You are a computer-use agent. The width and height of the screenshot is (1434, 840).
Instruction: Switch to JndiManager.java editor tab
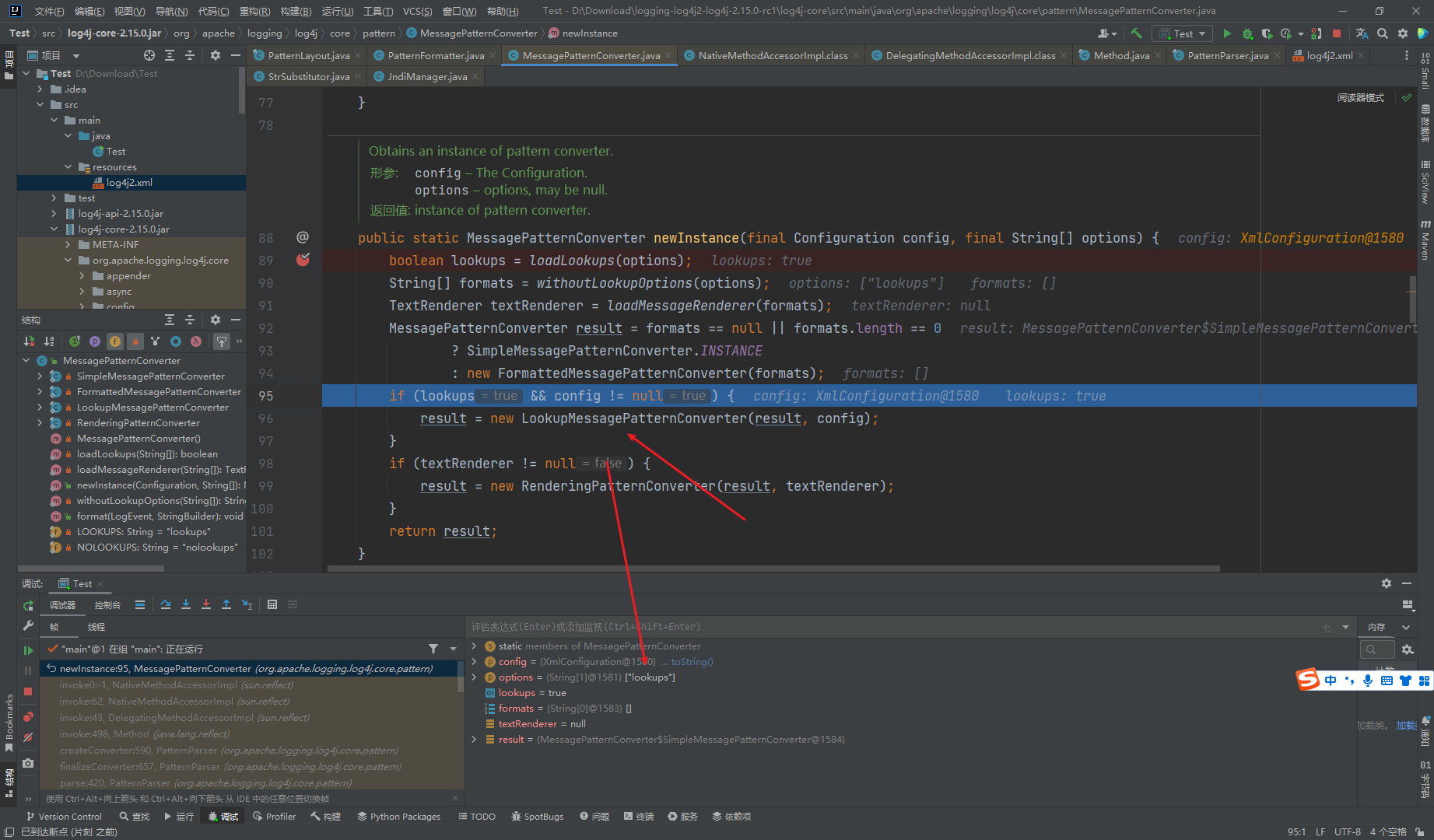(x=427, y=76)
